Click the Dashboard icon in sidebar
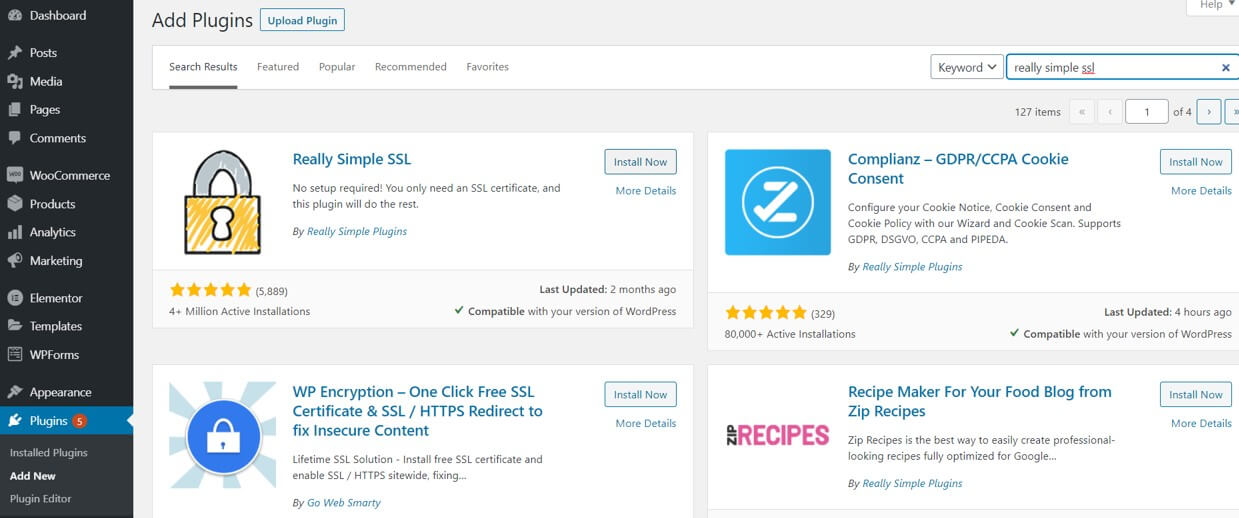The width and height of the screenshot is (1239, 518). pyautogui.click(x=15, y=16)
